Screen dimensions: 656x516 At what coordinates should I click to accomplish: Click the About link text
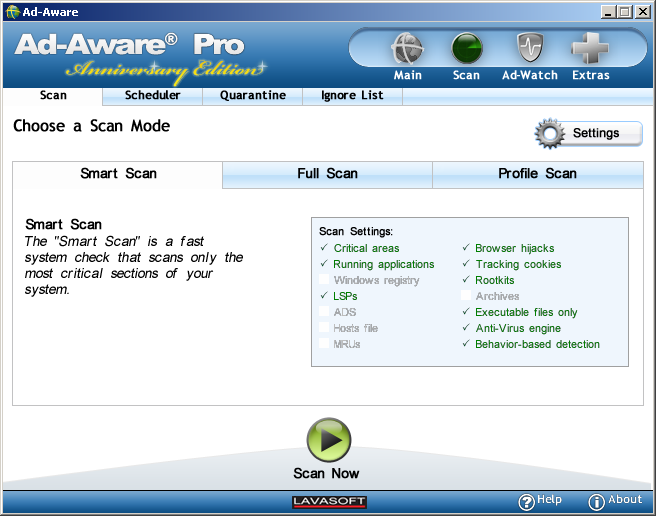625,500
